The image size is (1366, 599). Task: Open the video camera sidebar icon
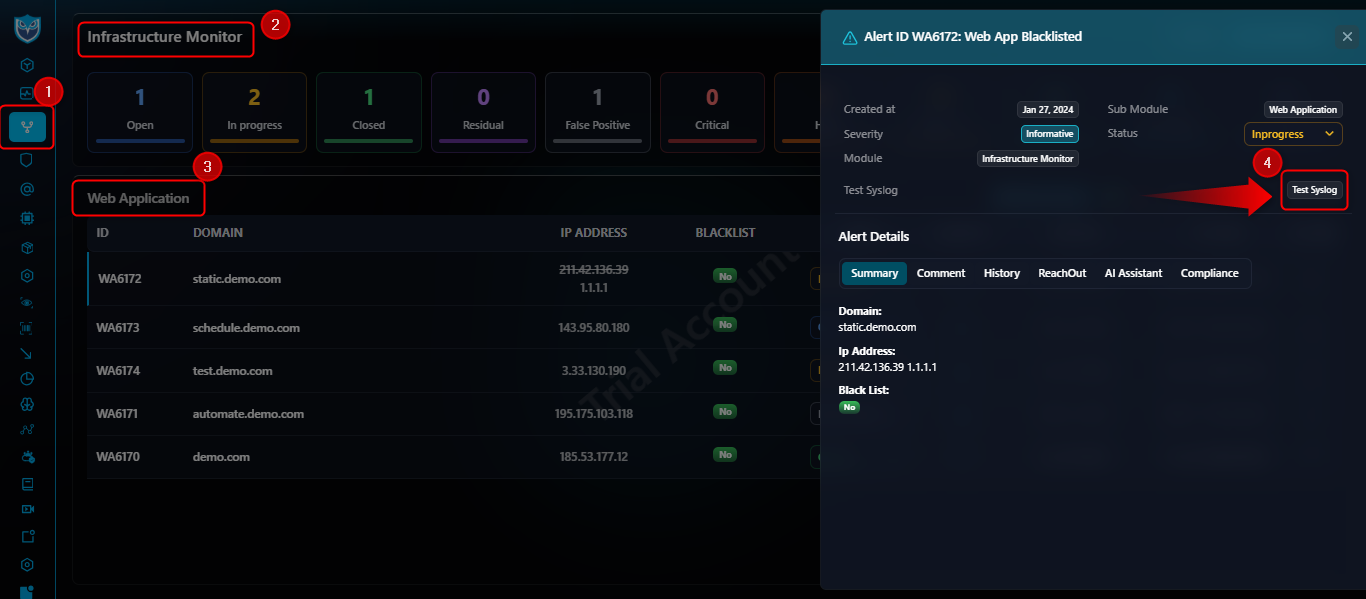coord(27,509)
